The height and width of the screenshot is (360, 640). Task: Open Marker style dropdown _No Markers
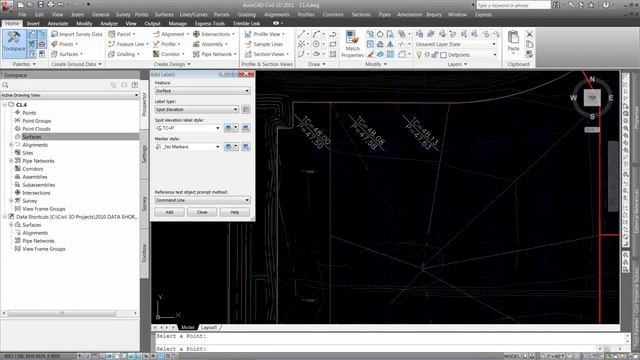point(188,147)
